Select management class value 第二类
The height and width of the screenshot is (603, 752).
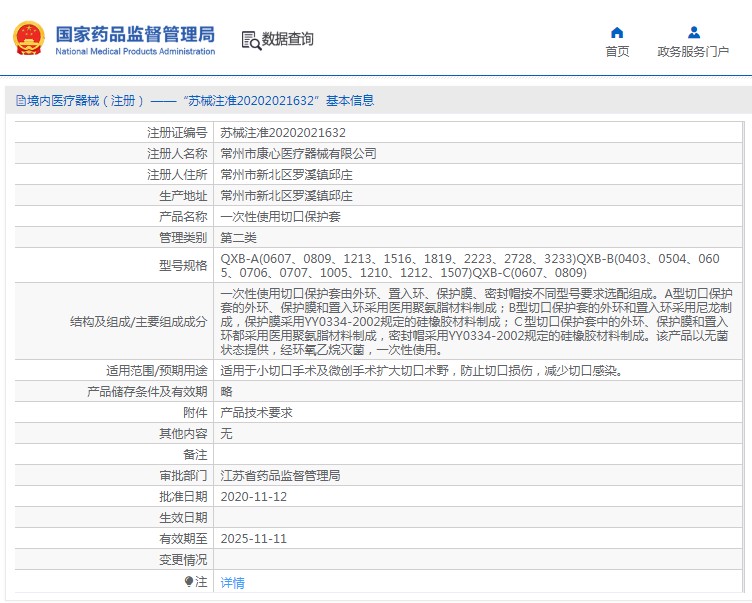pos(238,237)
